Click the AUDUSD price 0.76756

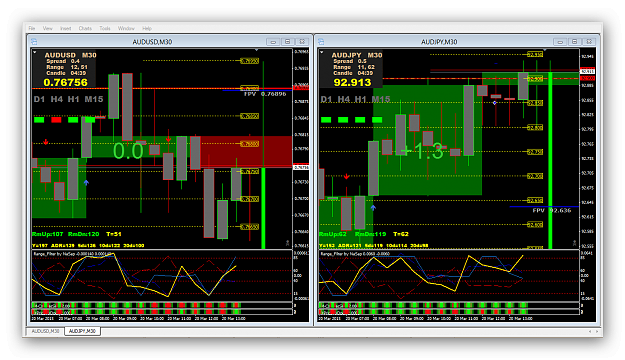pos(65,83)
